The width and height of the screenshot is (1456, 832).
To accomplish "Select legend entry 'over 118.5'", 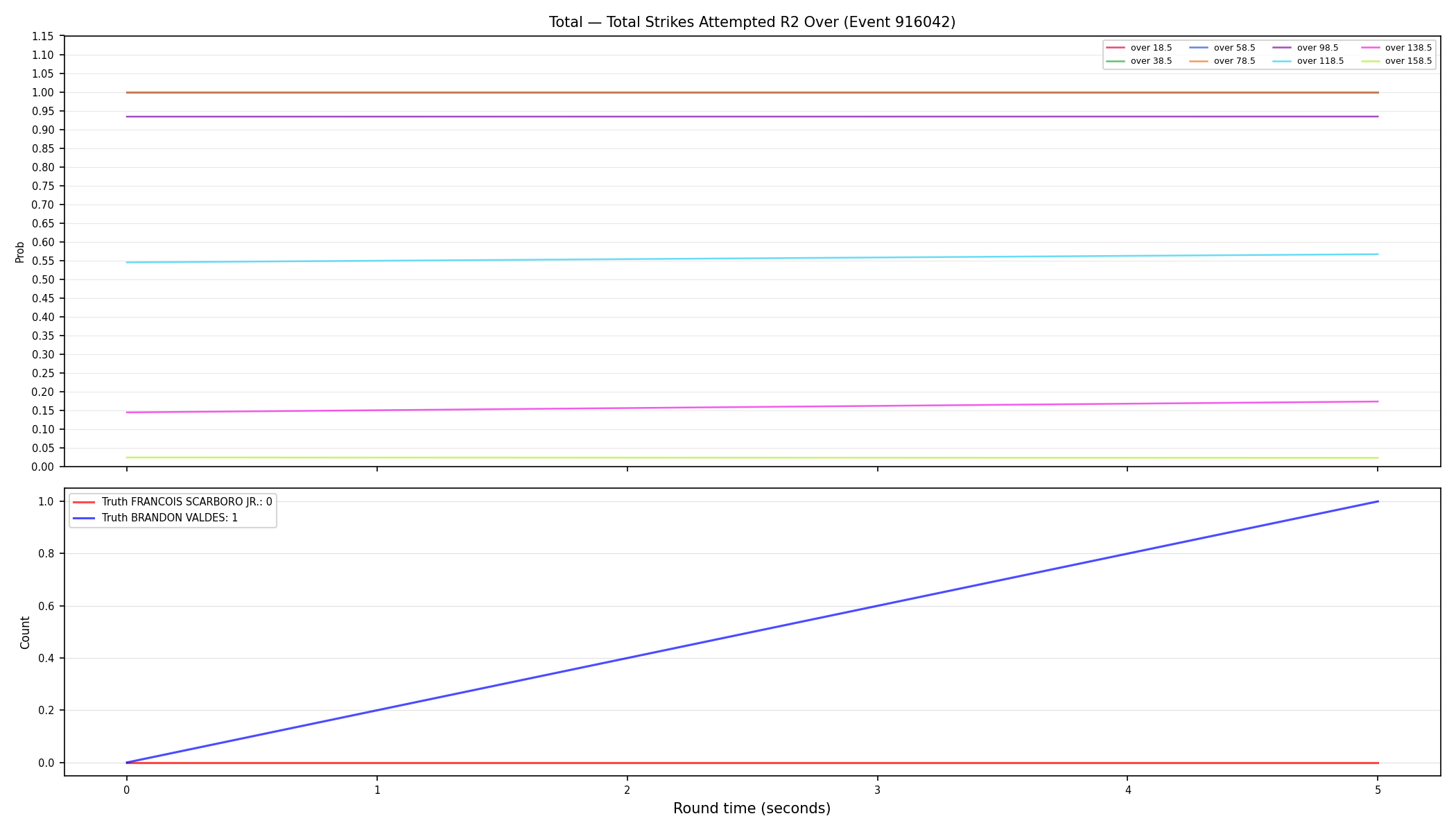I will click(1308, 61).
